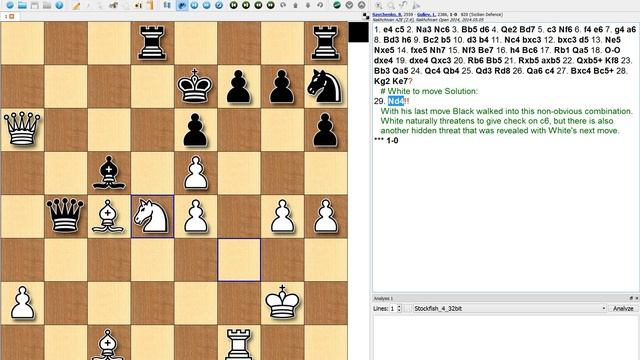The image size is (640, 360).
Task: Go to move Na3 in the notation
Action: pyautogui.click(x=423, y=29)
